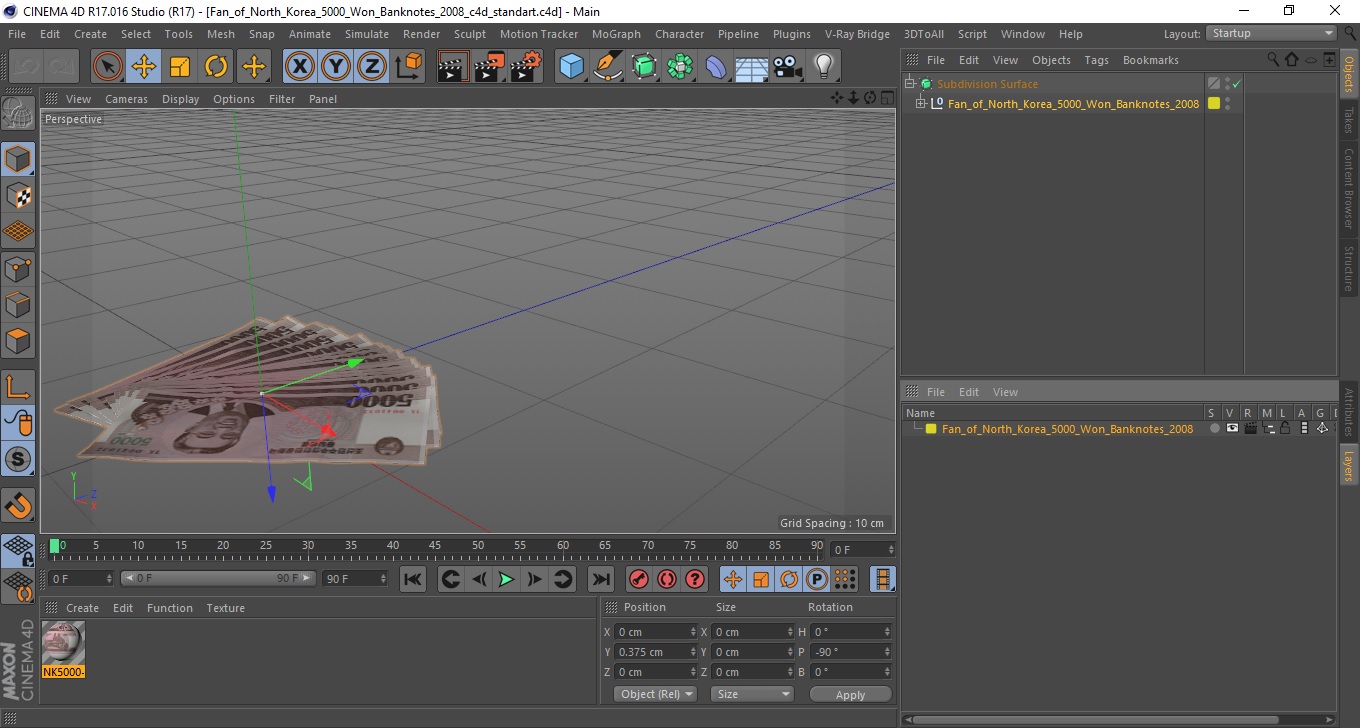Add a Cube primitive object

571,67
